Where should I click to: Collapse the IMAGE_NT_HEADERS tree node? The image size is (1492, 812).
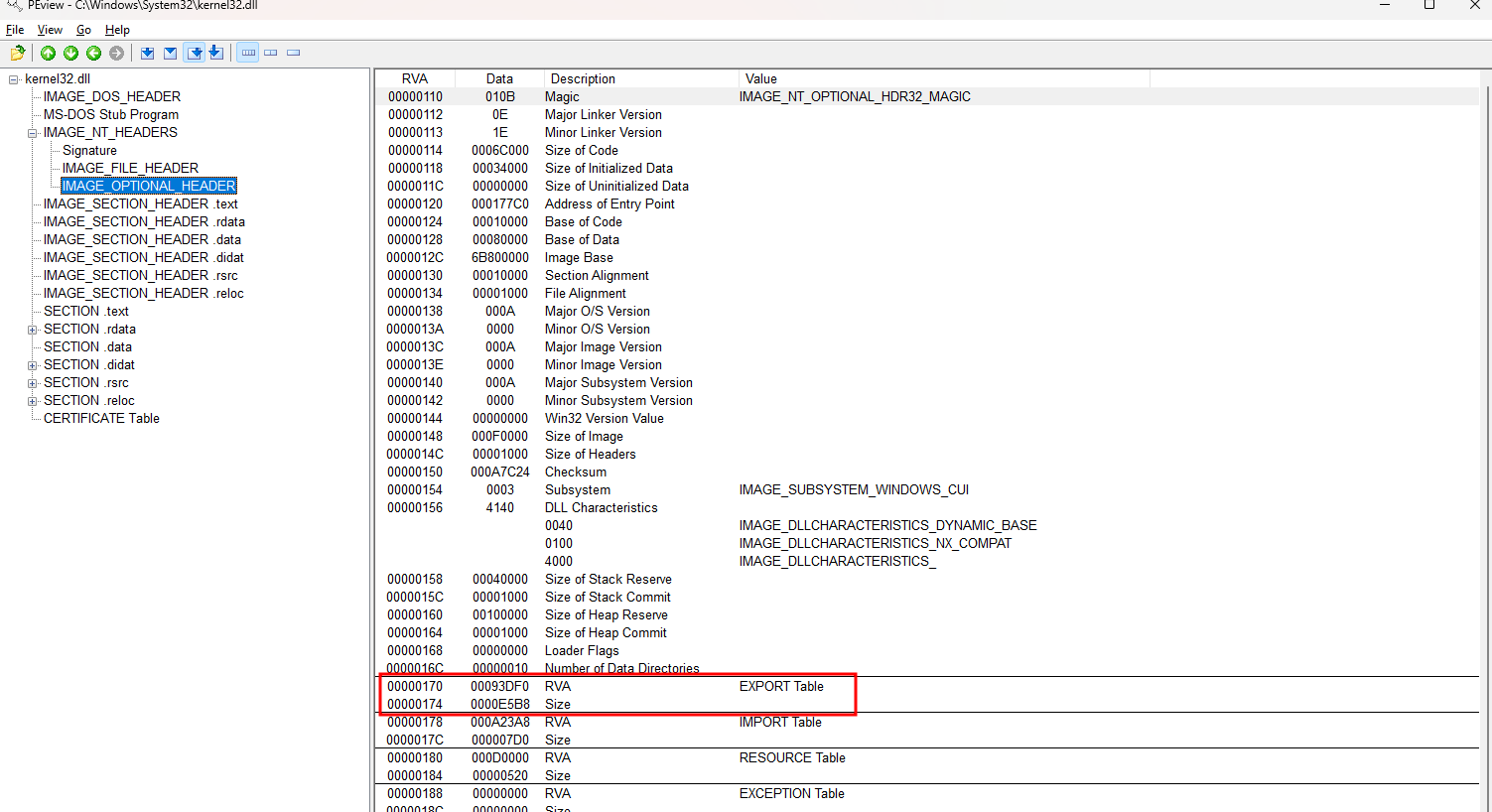[x=33, y=133]
